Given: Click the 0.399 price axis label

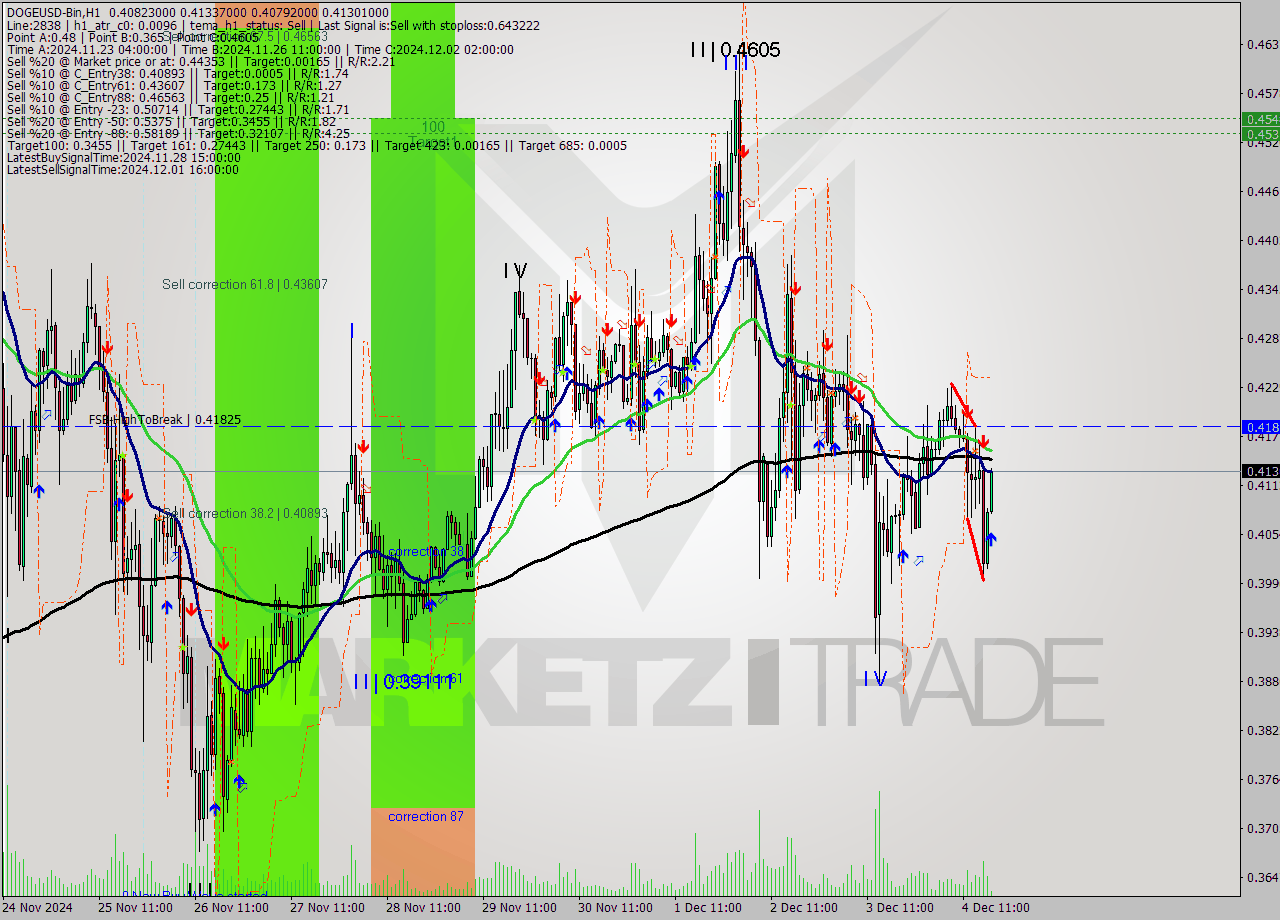Looking at the screenshot, I should click(1262, 583).
